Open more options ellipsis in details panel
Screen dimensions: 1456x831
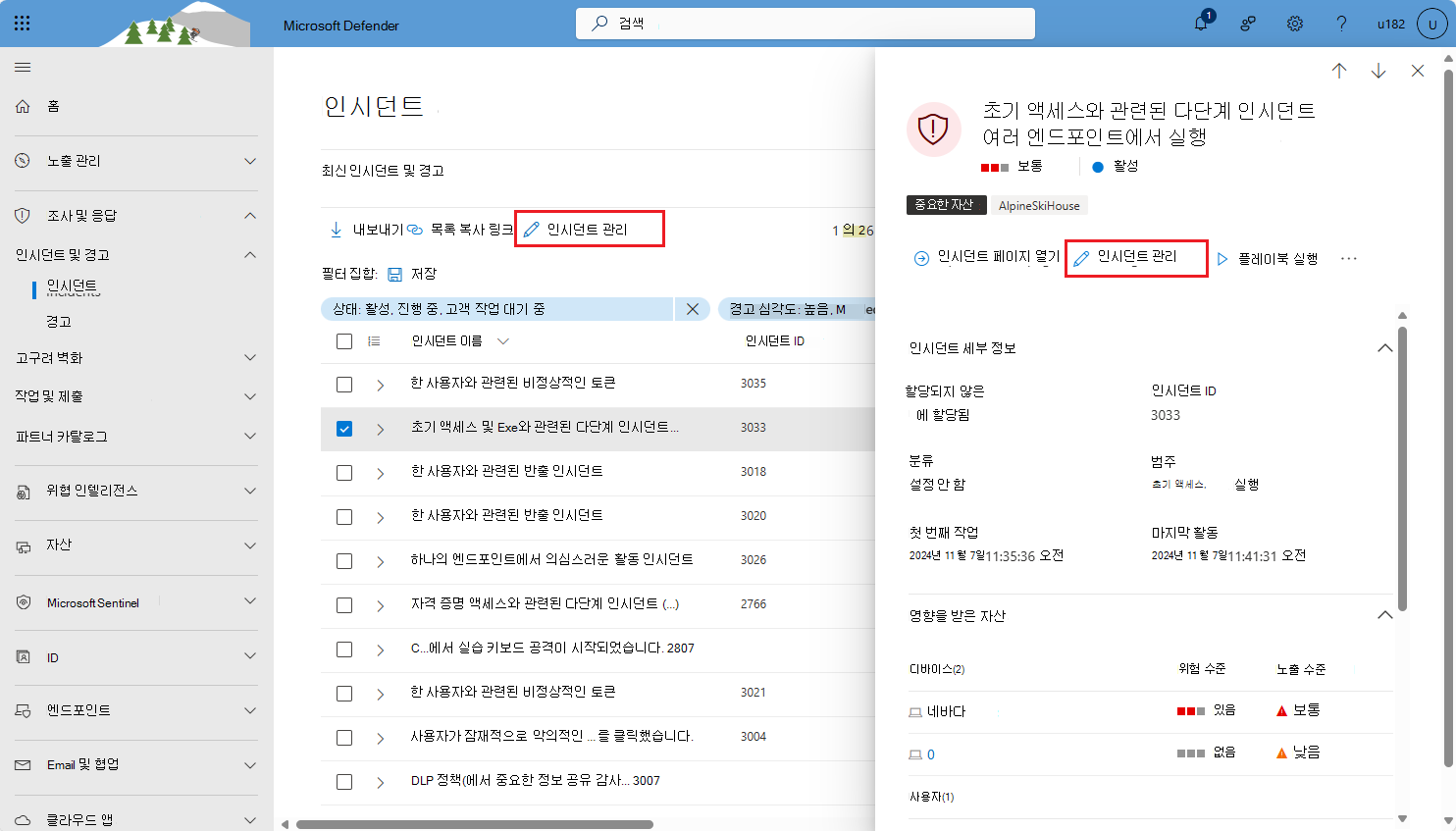point(1349,259)
